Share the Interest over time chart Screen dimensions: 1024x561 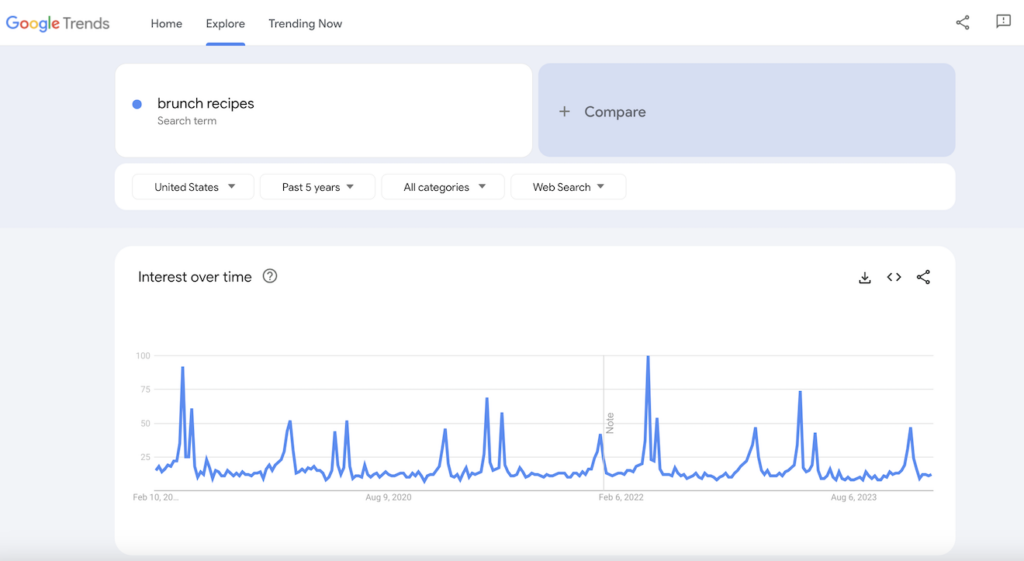click(923, 277)
